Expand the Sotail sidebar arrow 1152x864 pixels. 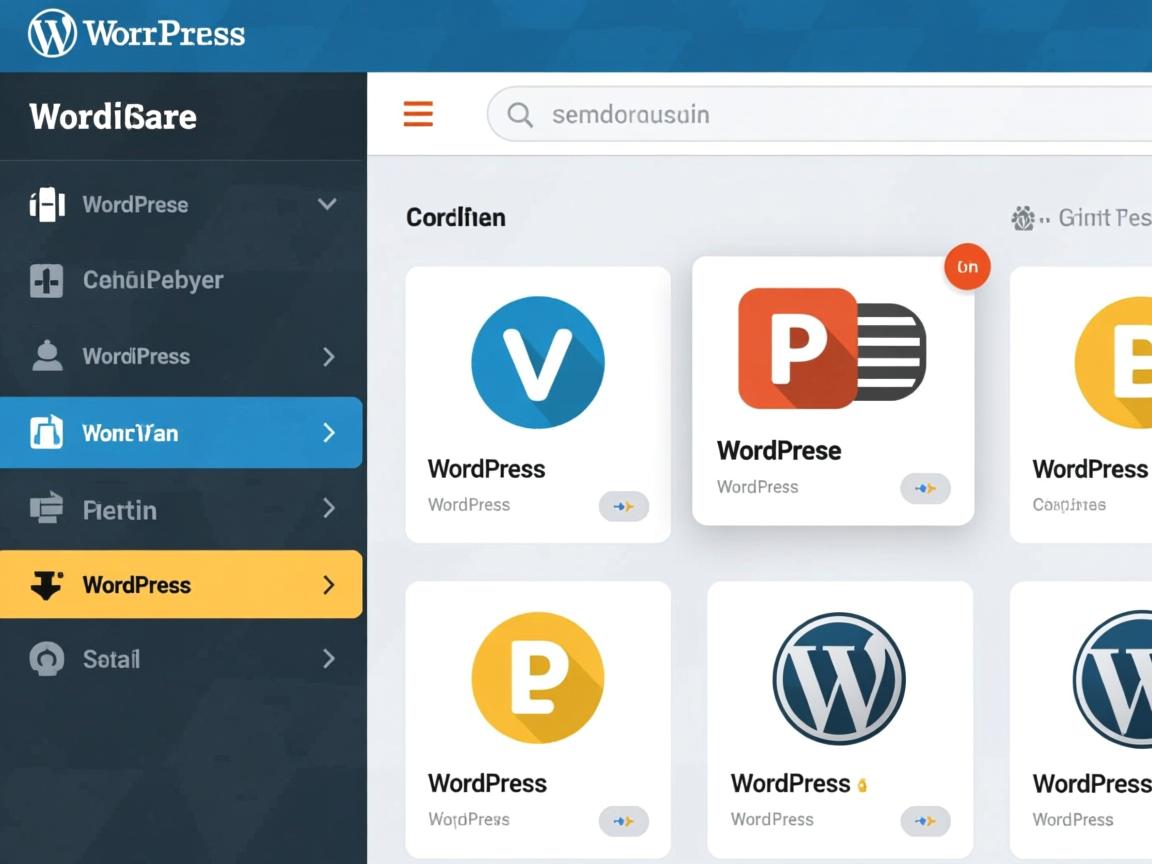pos(328,659)
